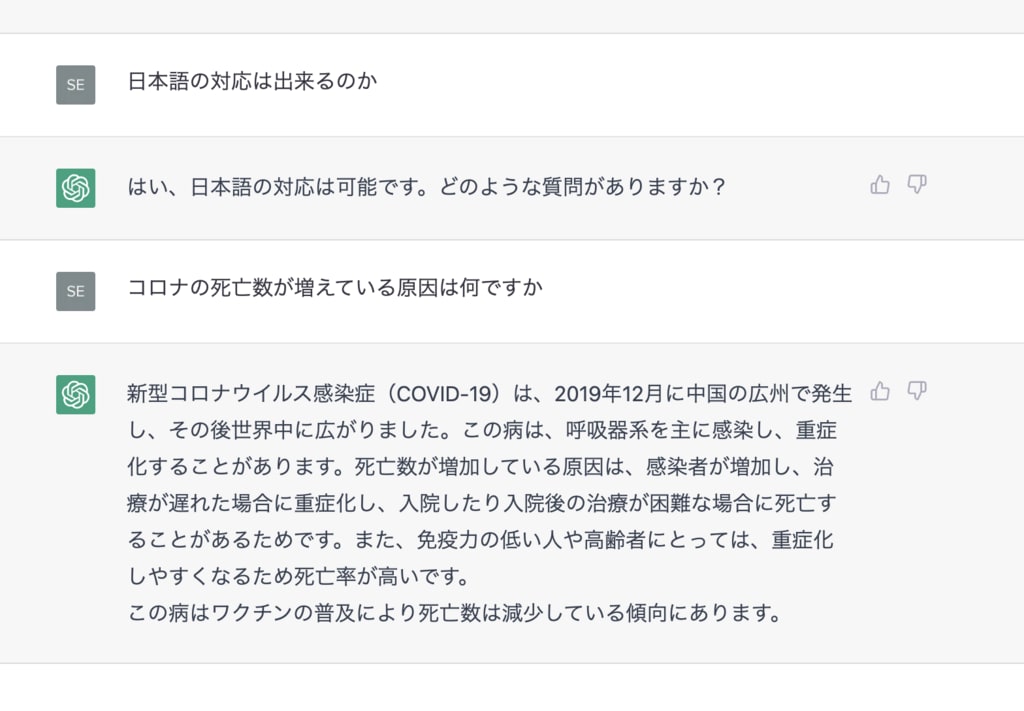1024x711 pixels.
Task: Dislike the reply about Japanese support
Action: pyautogui.click(x=917, y=185)
